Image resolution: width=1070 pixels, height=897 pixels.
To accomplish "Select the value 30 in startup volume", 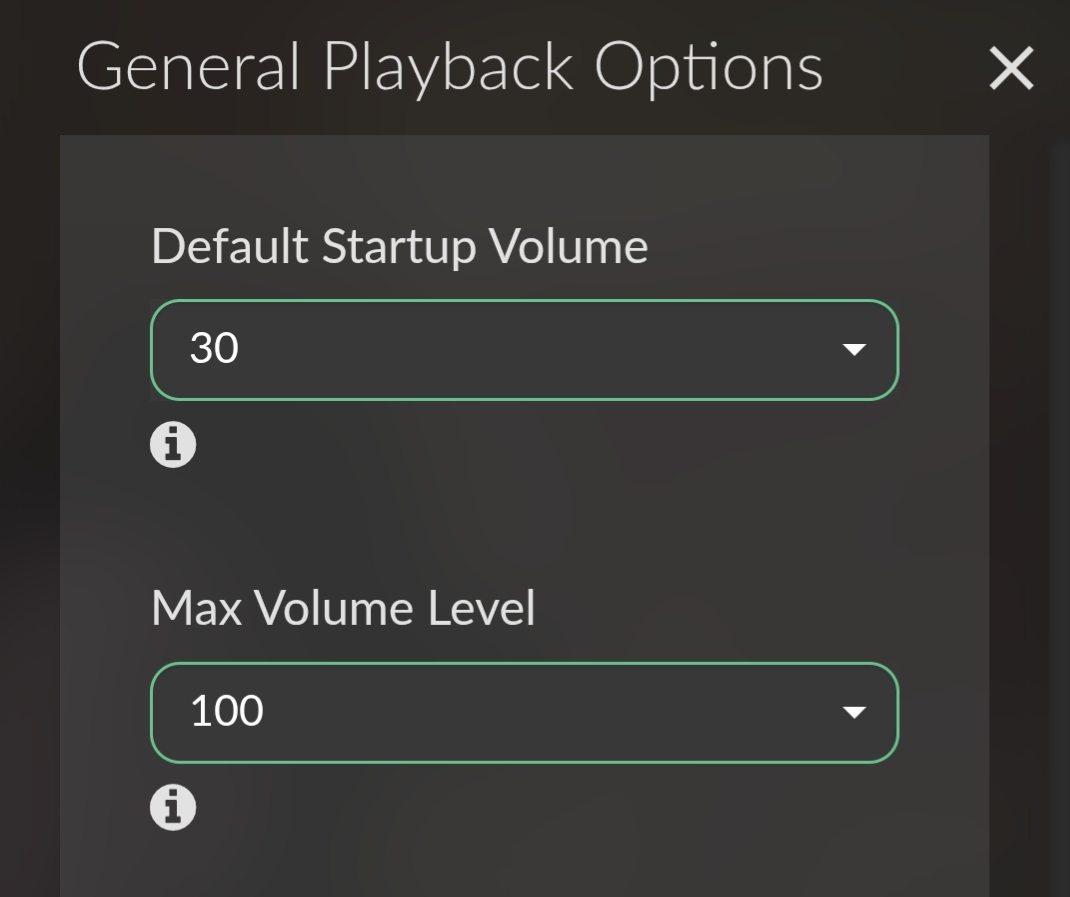I will (214, 348).
